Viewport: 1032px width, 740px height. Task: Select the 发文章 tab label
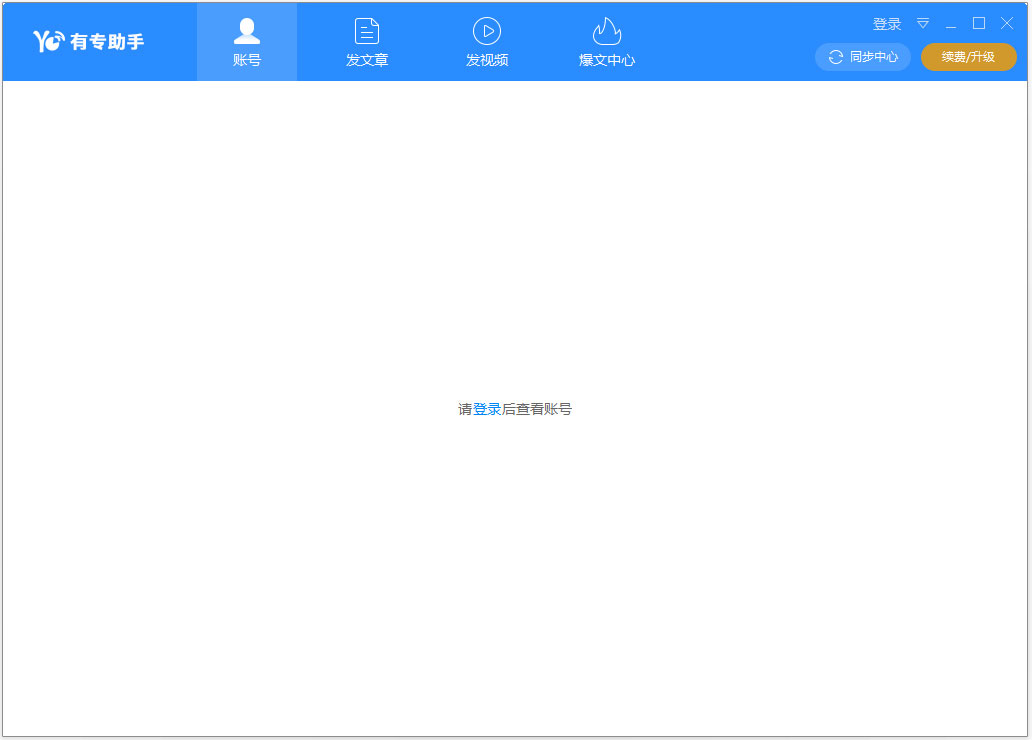pos(367,60)
